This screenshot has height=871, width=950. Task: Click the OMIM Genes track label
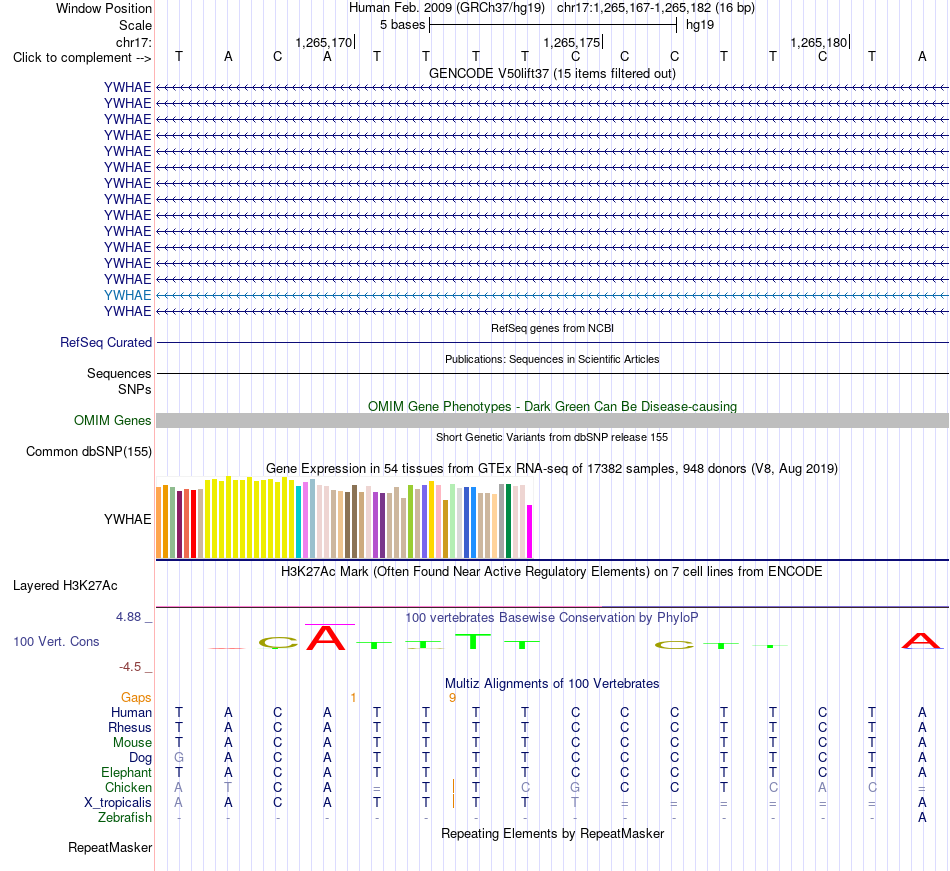[112, 420]
